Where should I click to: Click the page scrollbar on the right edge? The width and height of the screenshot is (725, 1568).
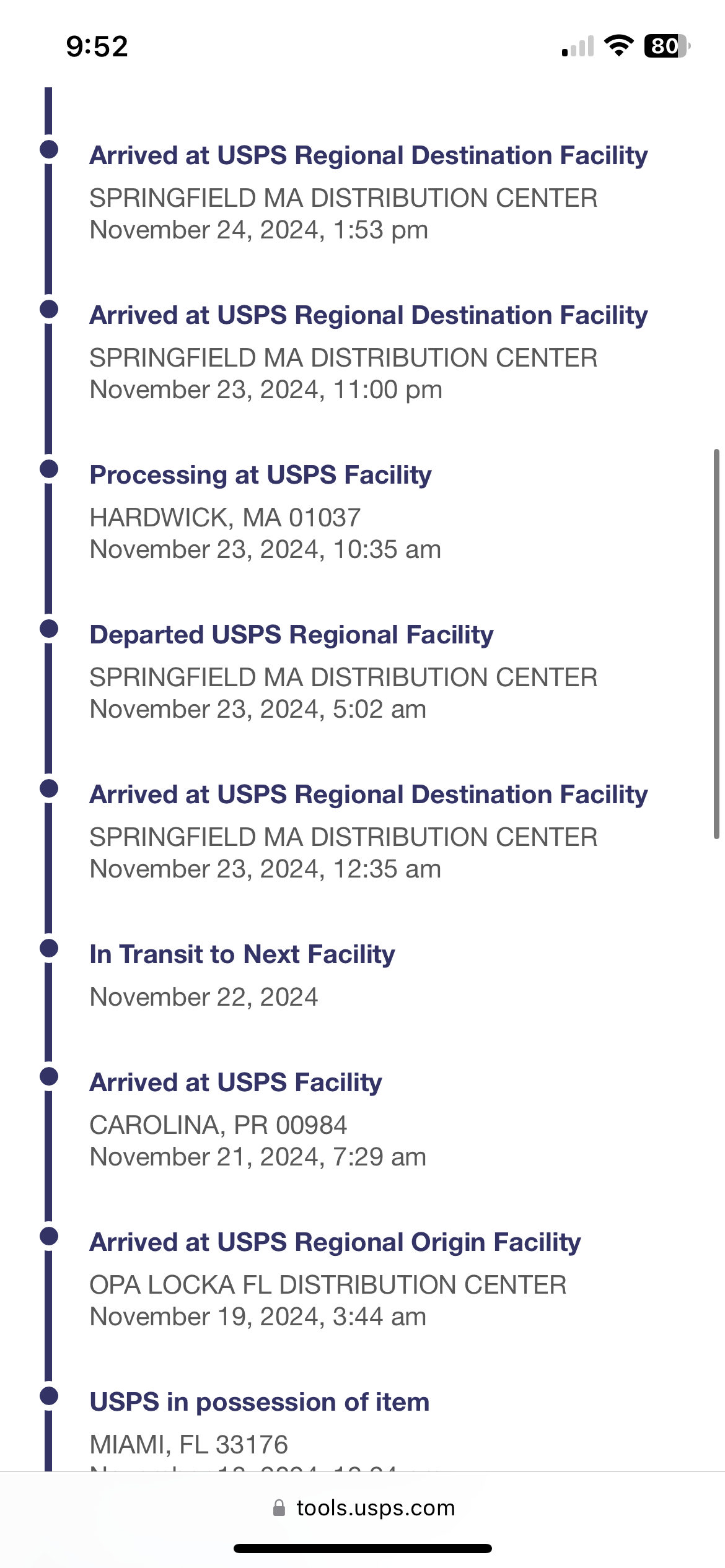pyautogui.click(x=716, y=644)
